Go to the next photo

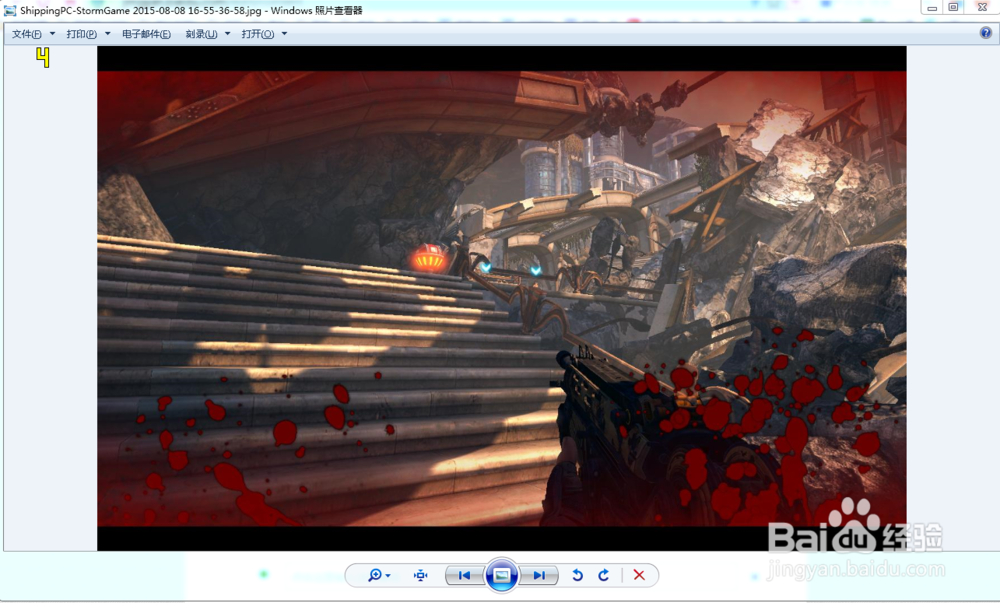(x=539, y=576)
